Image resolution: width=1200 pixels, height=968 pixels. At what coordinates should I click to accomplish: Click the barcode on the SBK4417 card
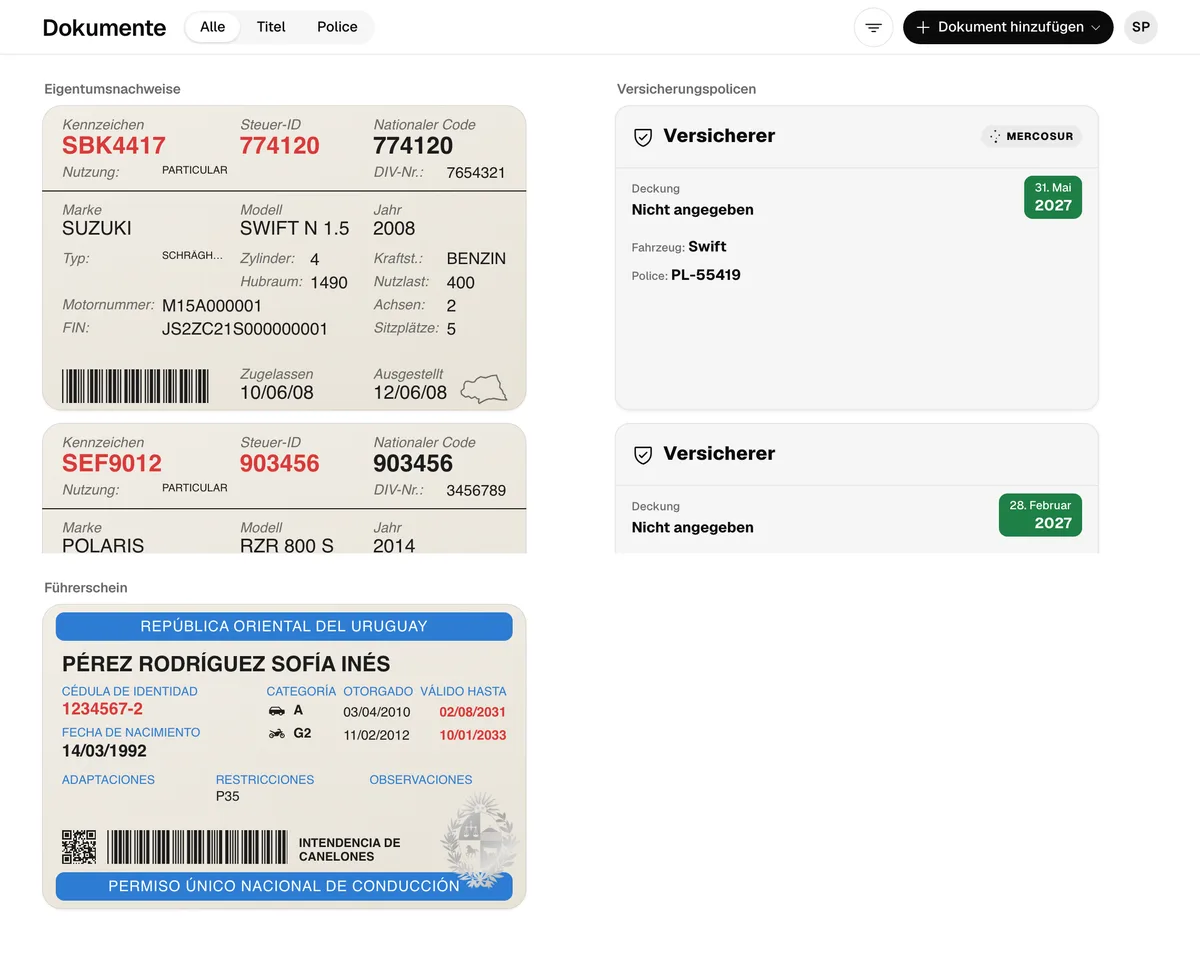click(x=136, y=386)
